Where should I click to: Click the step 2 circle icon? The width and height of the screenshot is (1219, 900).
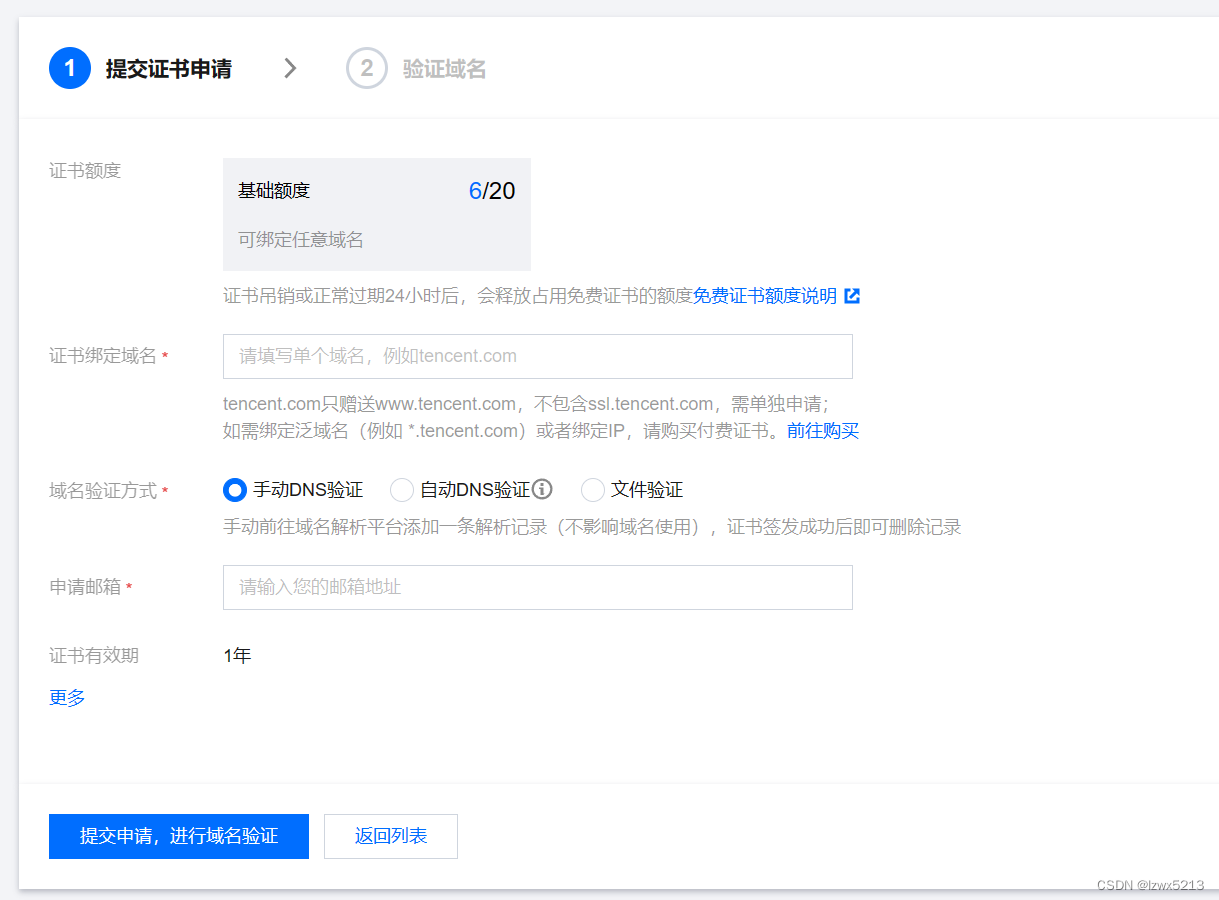pos(367,68)
